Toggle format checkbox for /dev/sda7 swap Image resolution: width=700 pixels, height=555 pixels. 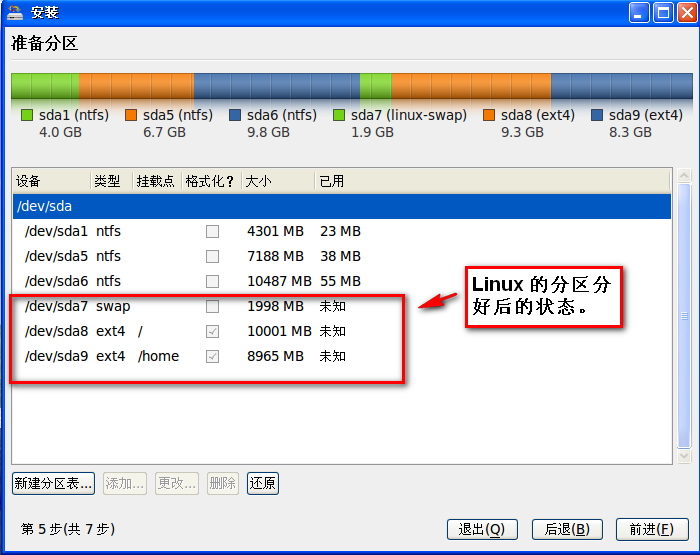212,306
